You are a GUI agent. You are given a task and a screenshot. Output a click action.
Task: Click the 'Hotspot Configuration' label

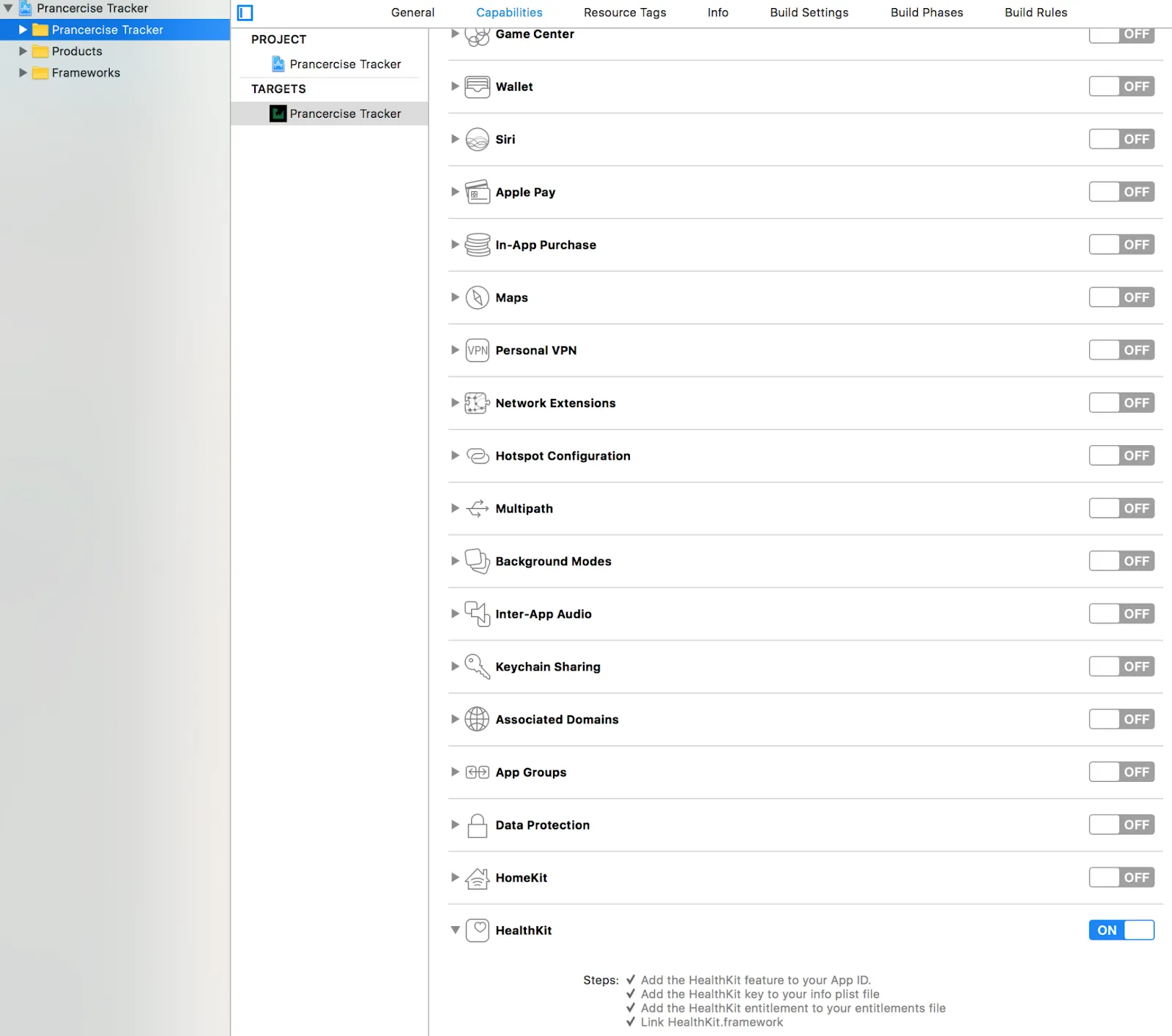[563, 455]
